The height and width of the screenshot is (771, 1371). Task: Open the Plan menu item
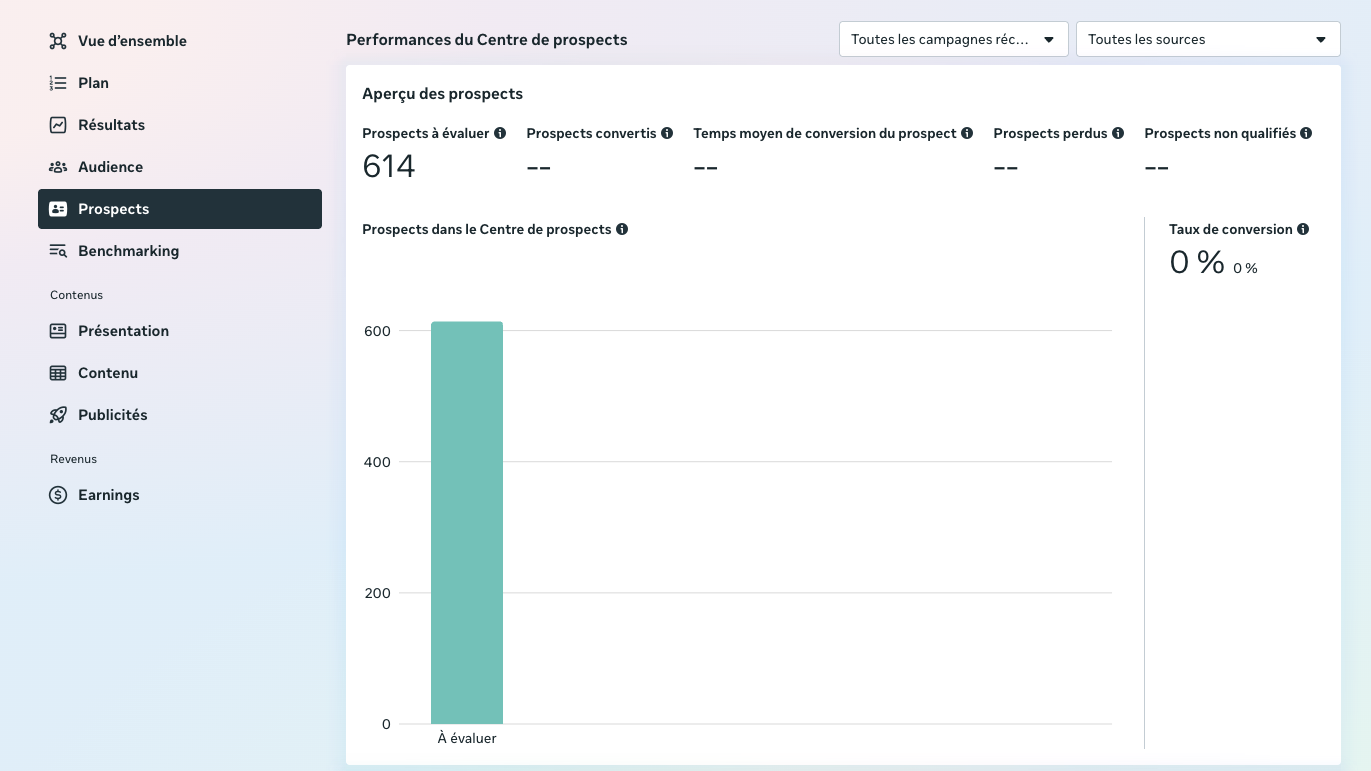[x=180, y=83]
